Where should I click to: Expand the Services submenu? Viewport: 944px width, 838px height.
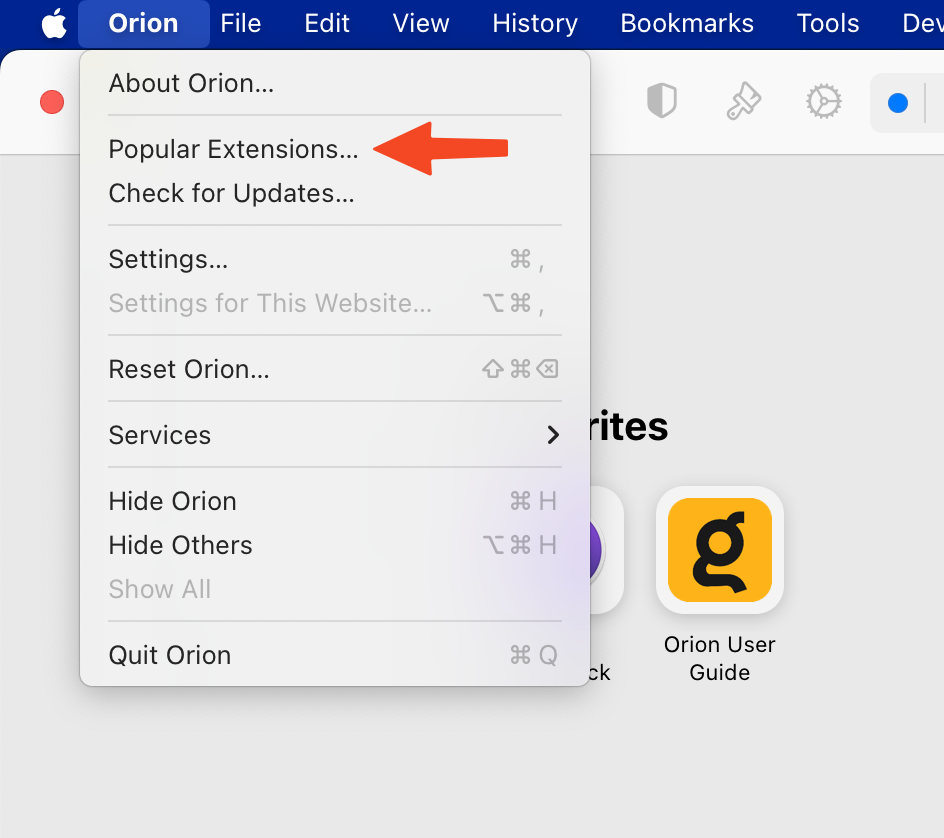point(335,435)
